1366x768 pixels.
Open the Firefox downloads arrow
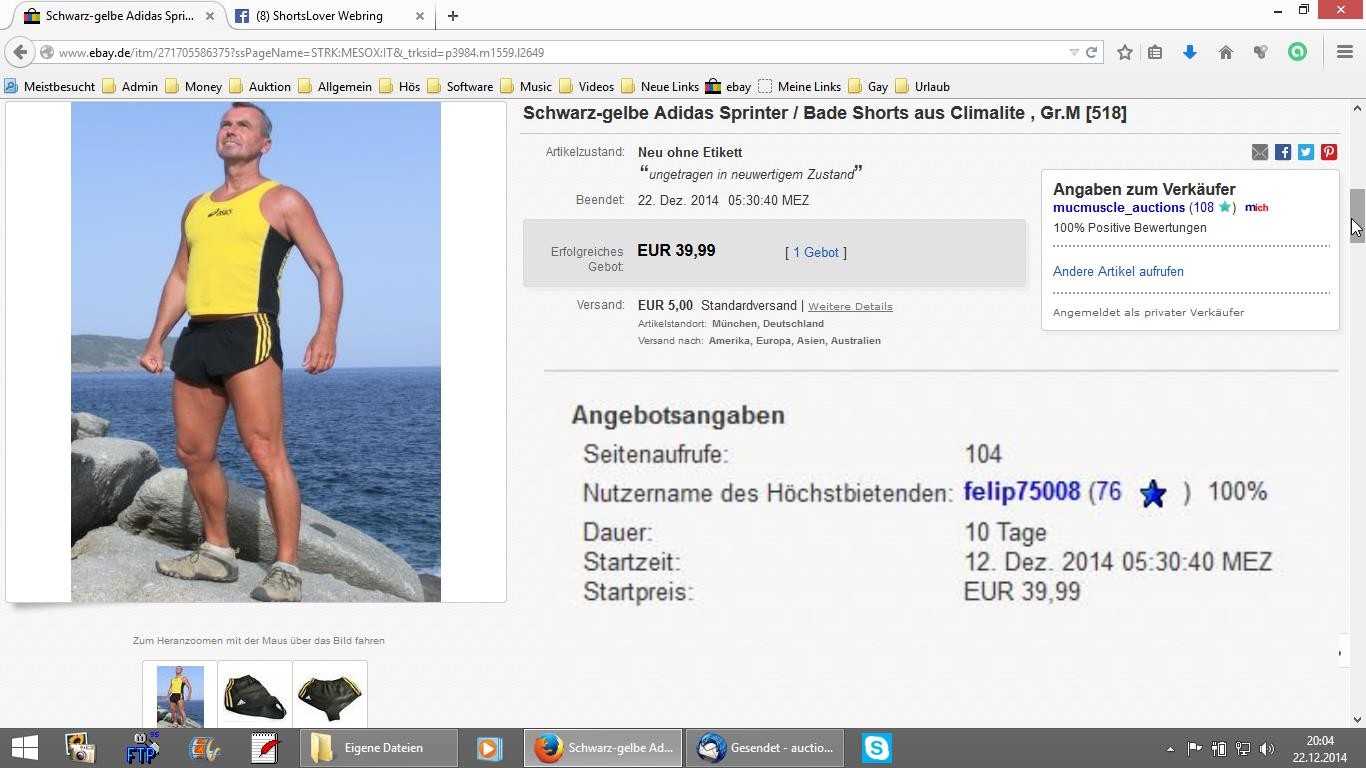(1189, 52)
